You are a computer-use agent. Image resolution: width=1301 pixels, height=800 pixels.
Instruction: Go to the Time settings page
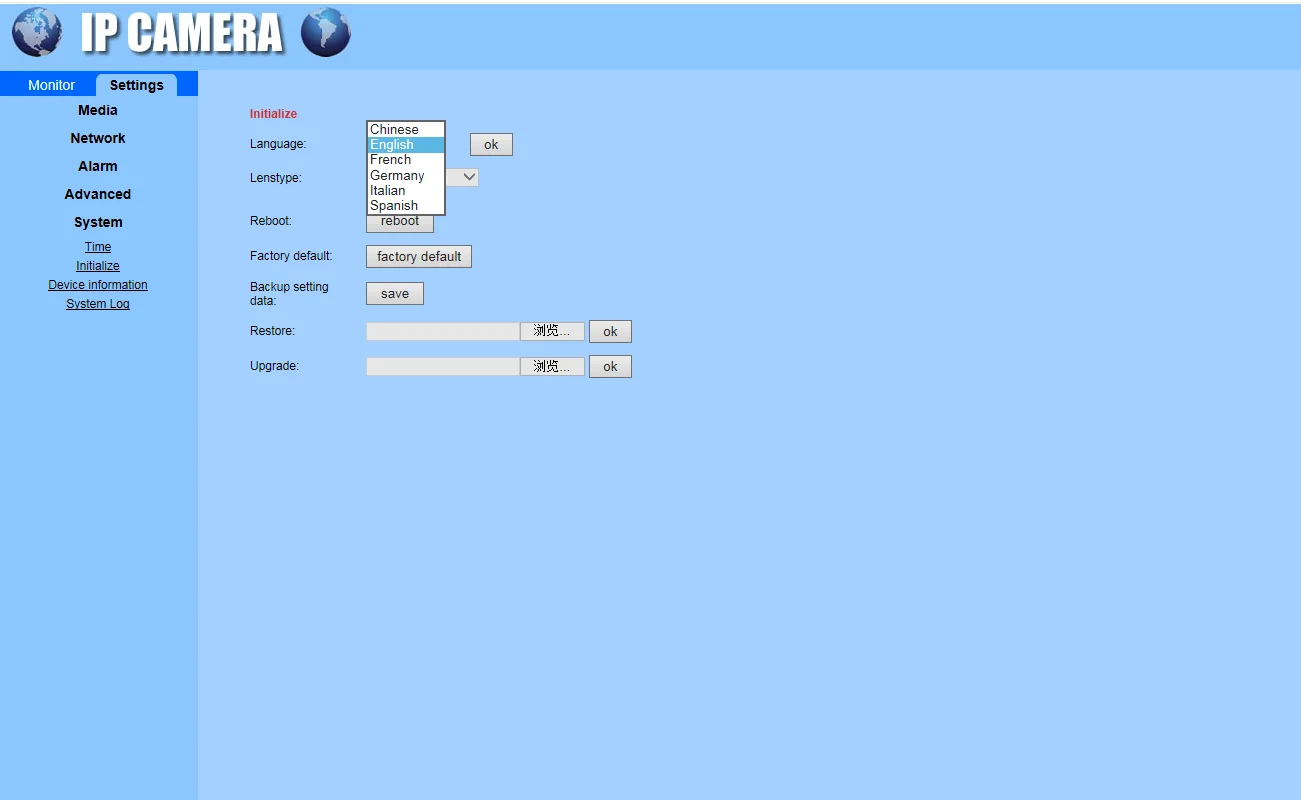click(98, 247)
